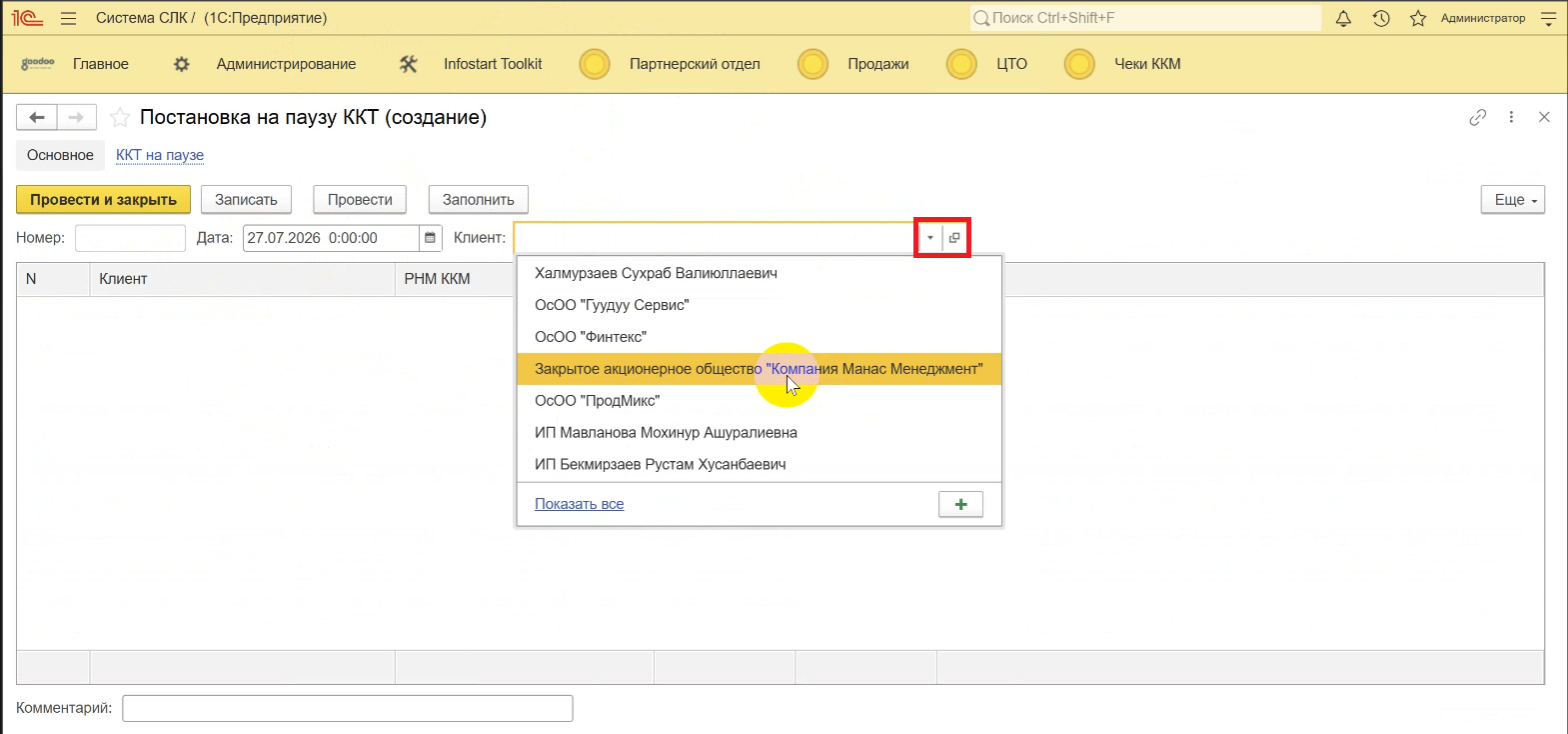Open history clock icon

point(1381,18)
